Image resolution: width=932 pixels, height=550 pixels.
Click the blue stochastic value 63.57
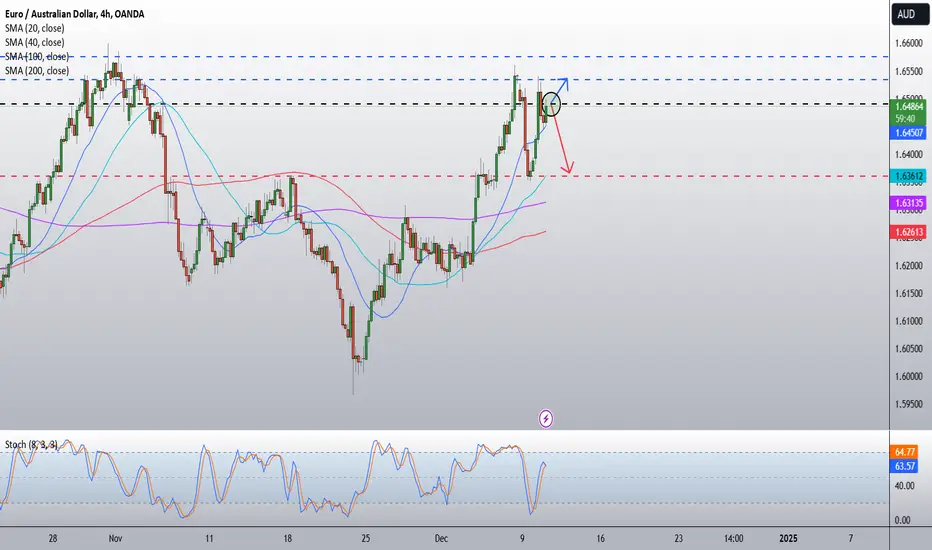(904, 466)
